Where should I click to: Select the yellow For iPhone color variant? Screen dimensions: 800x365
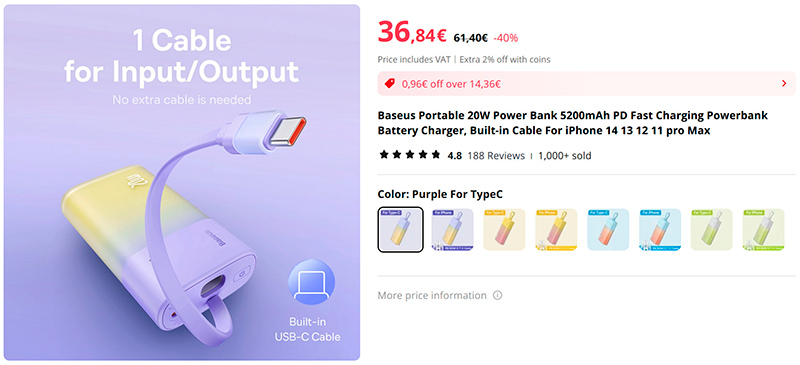pos(556,229)
